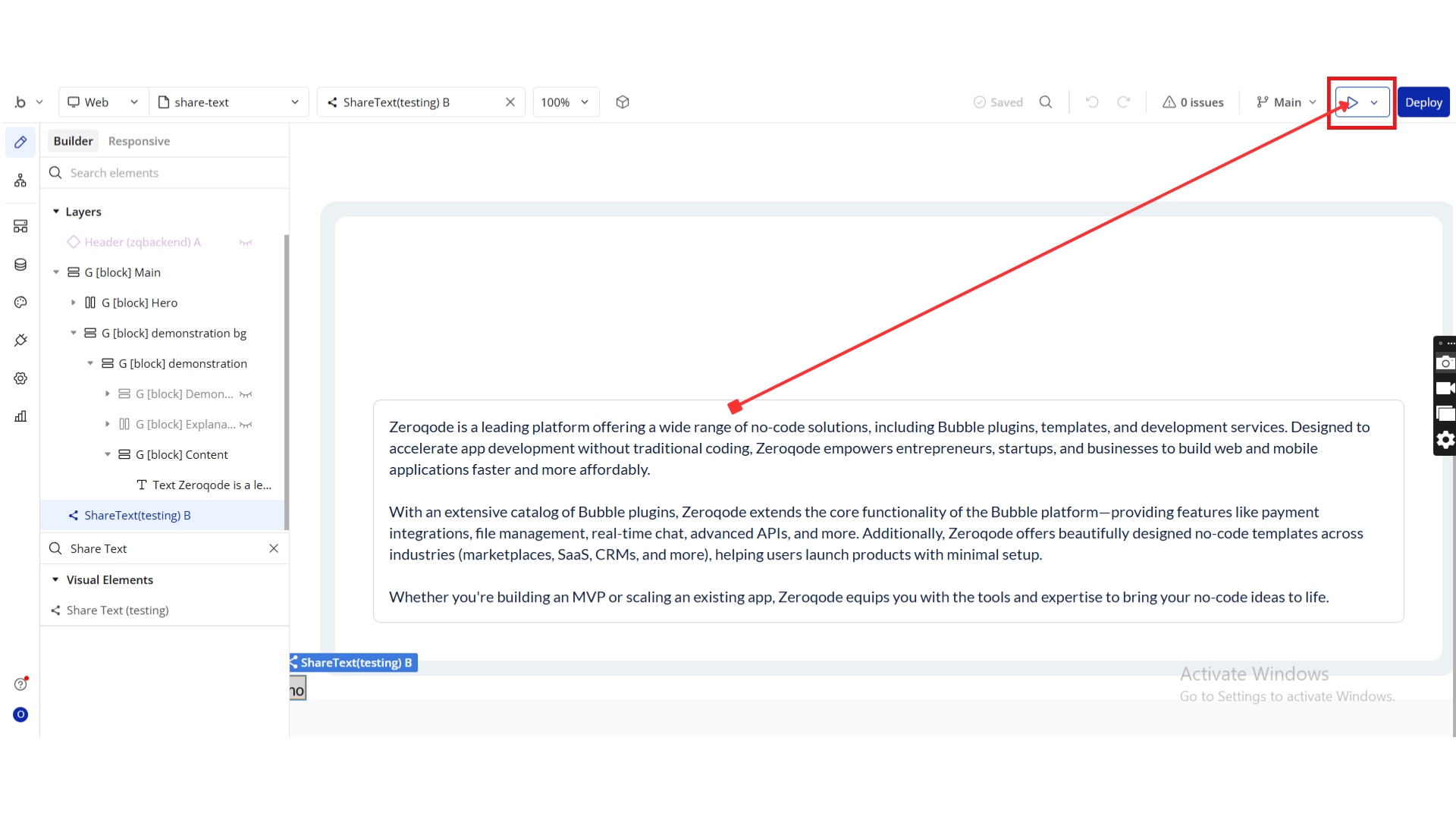The width and height of the screenshot is (1456, 819).
Task: Click the Deploy button
Action: point(1423,102)
